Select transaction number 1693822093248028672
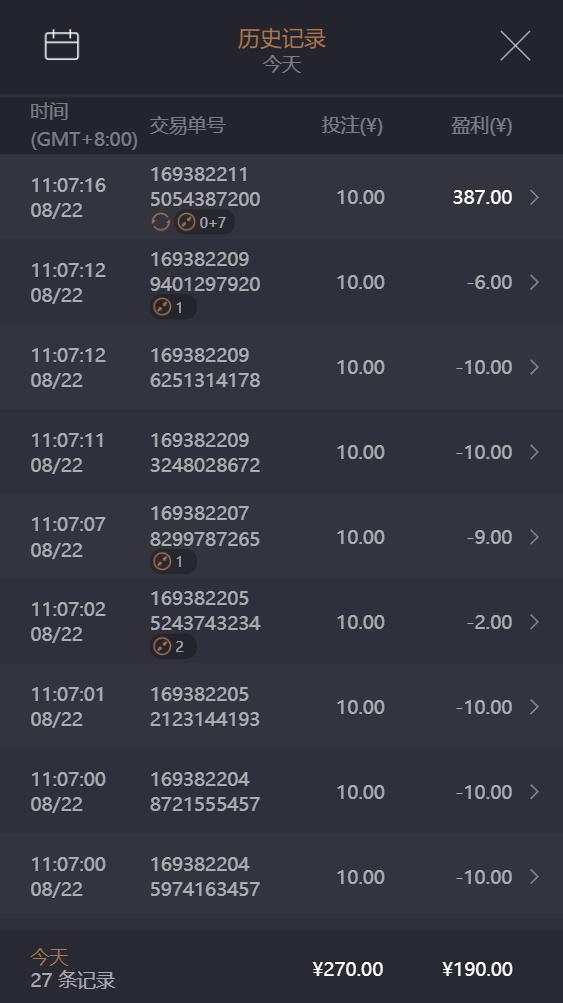Screen dimensions: 563x1003 (x=205, y=452)
